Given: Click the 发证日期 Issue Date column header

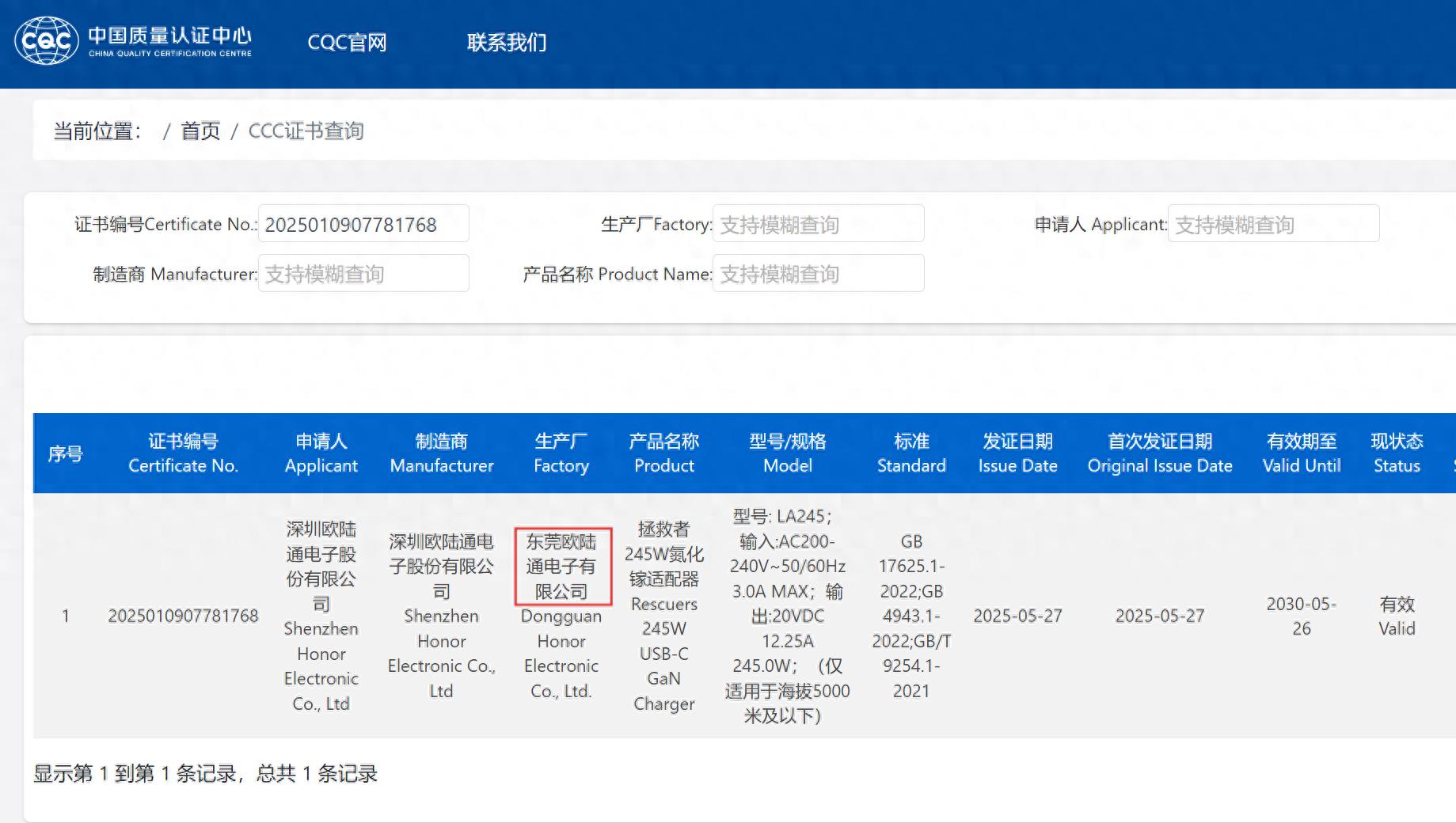Looking at the screenshot, I should (x=1017, y=453).
